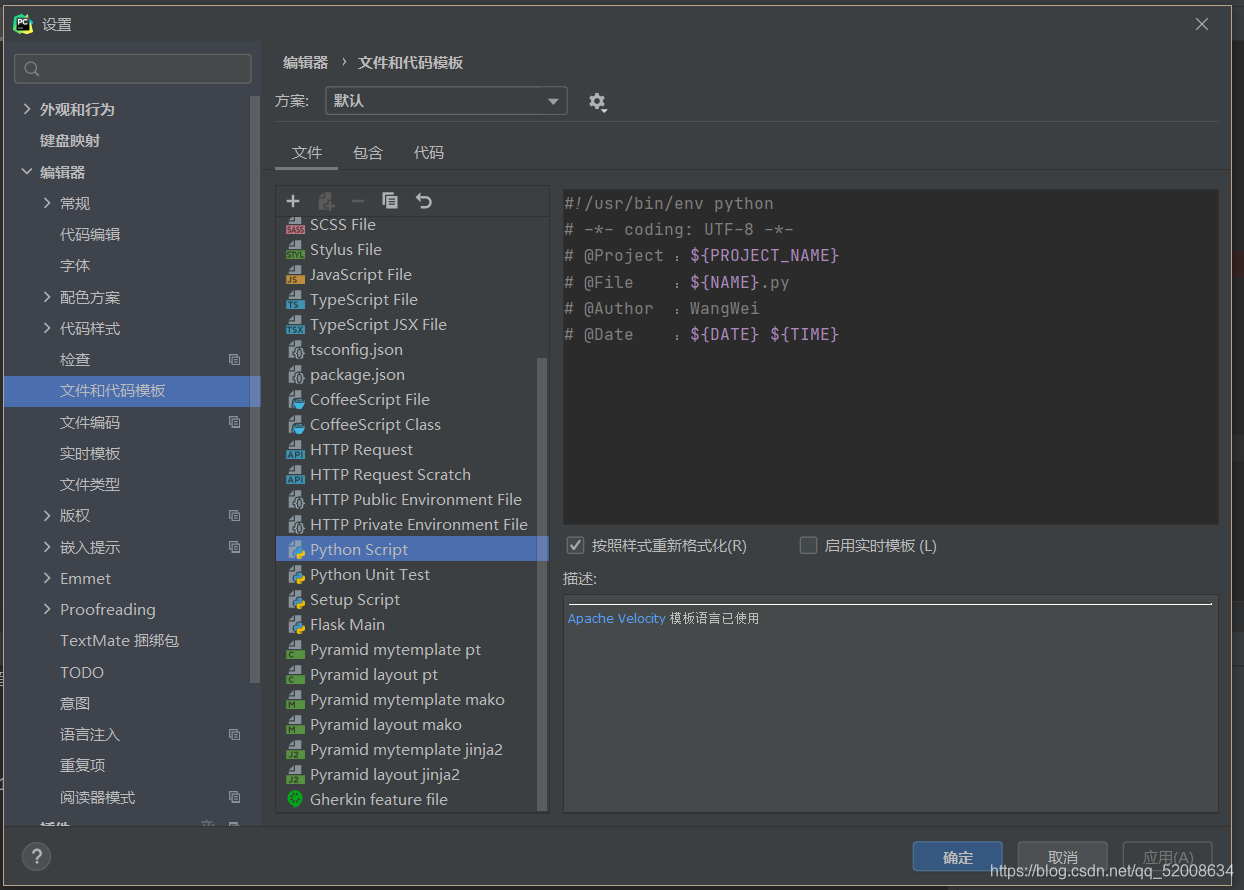Select HTTP Private Environment File row
This screenshot has width=1244, height=890.
pyautogui.click(x=412, y=525)
